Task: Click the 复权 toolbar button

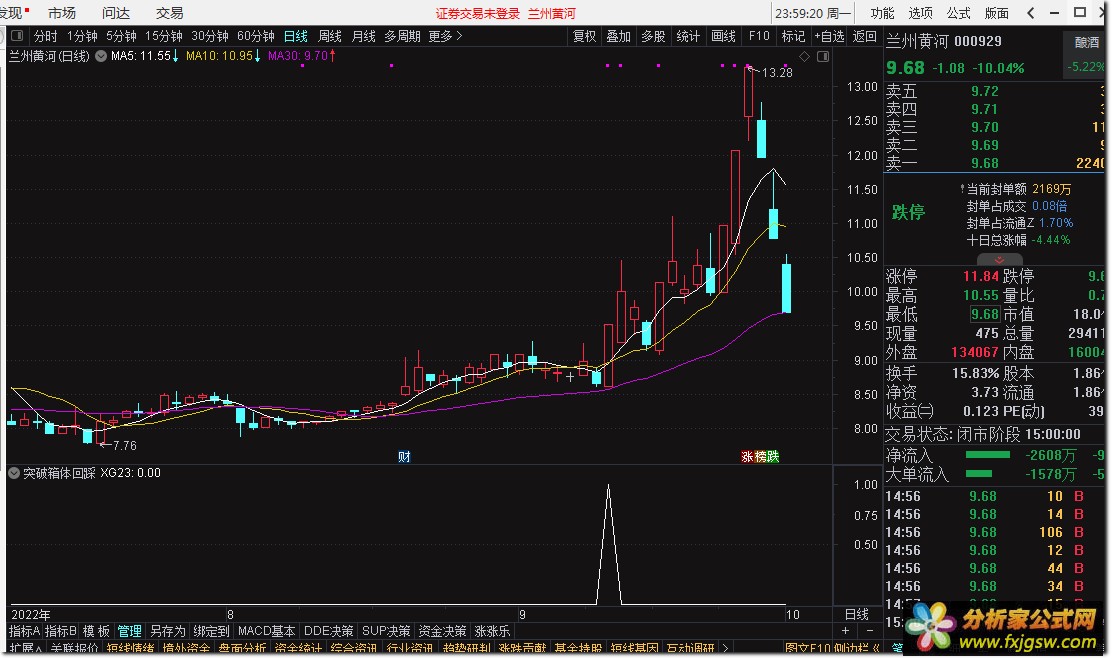Action: click(584, 36)
